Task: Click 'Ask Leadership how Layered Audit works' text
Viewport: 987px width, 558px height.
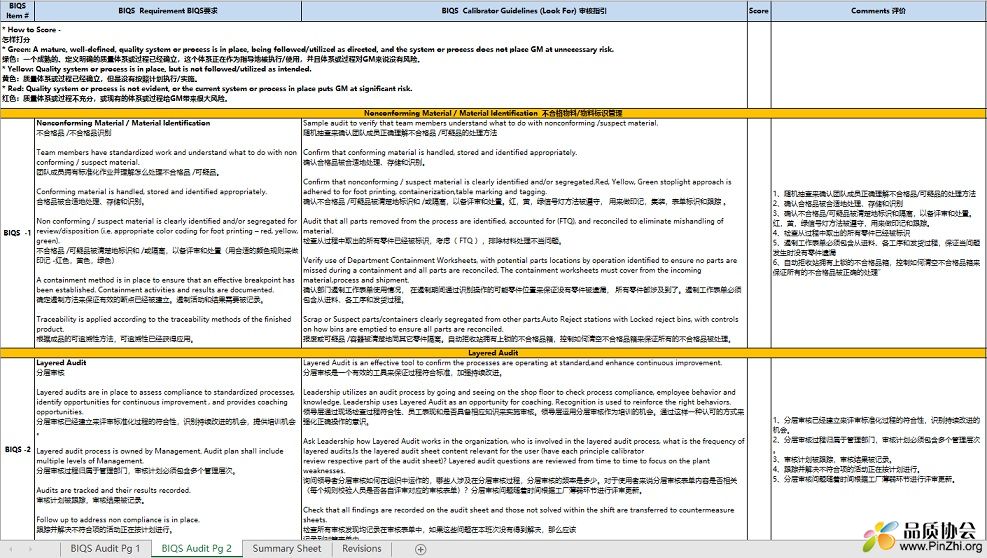Action: (x=524, y=456)
